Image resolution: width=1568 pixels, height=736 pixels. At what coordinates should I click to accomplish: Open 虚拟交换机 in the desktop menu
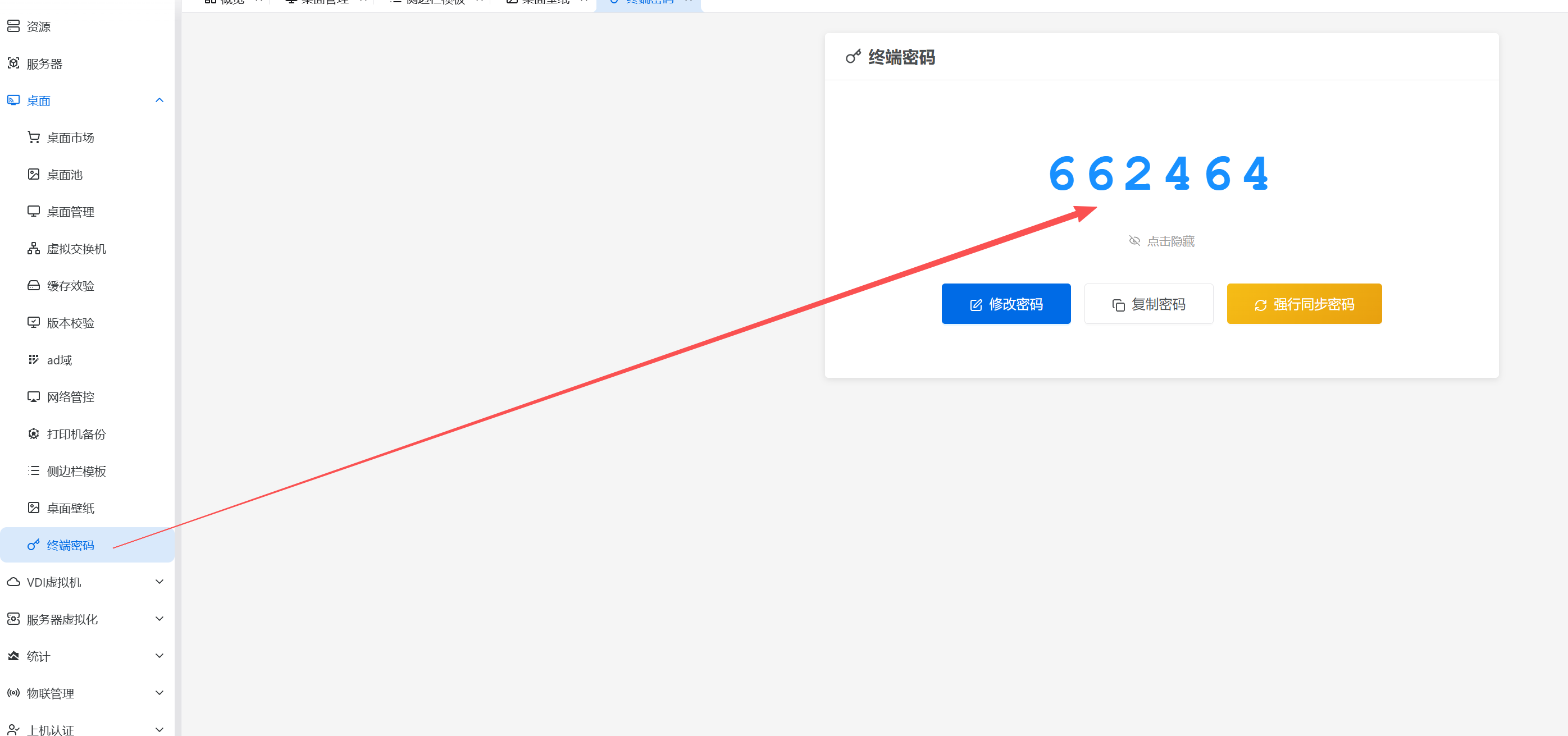77,248
